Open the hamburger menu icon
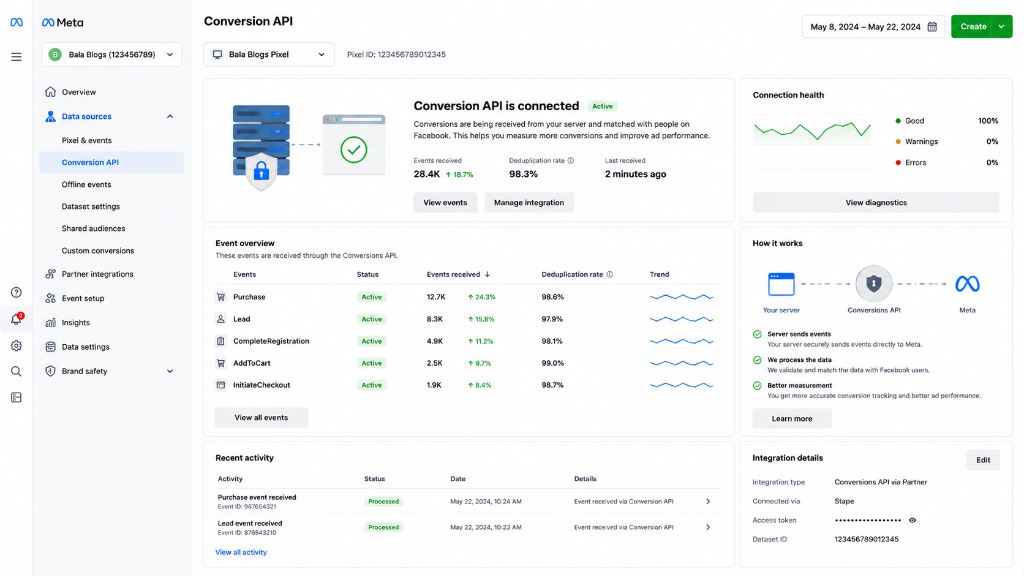 pos(16,57)
